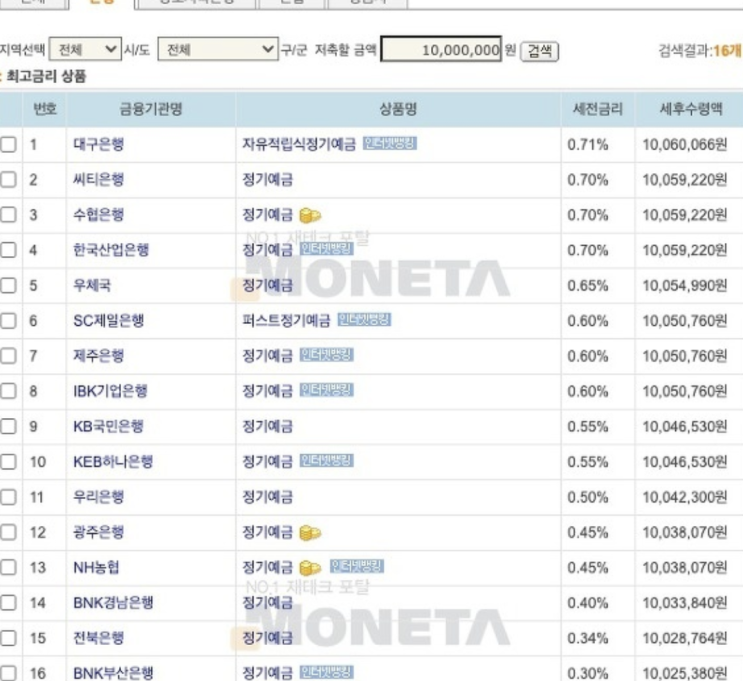Click the 상품명 column header
The image size is (743, 681).
398,109
